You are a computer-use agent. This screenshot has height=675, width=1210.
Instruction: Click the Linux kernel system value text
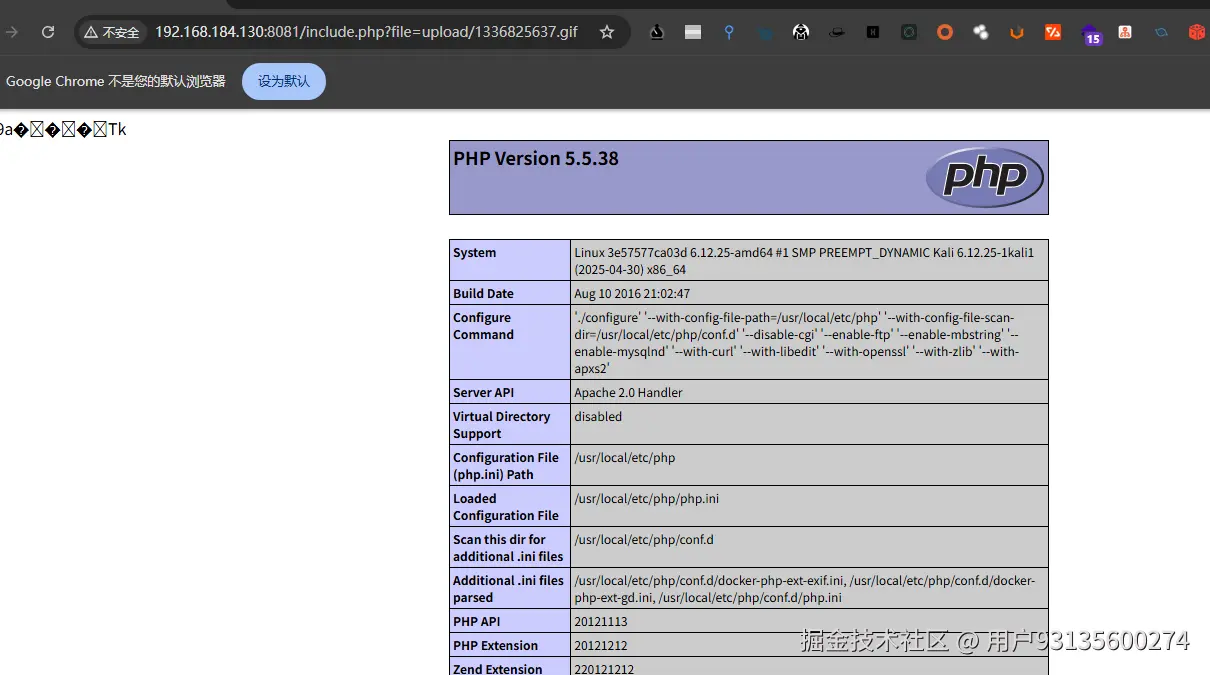[804, 261]
